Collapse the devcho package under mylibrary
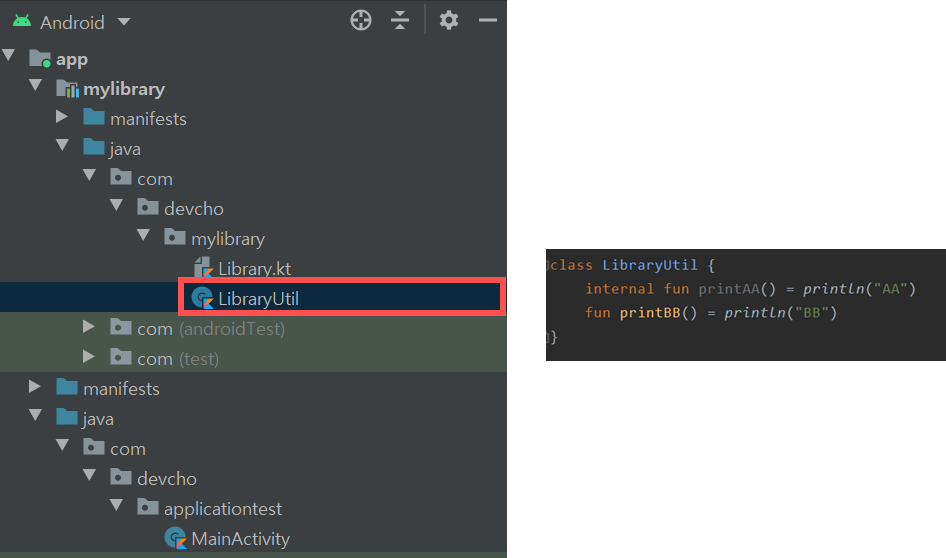This screenshot has width=946, height=558. pyautogui.click(x=116, y=206)
